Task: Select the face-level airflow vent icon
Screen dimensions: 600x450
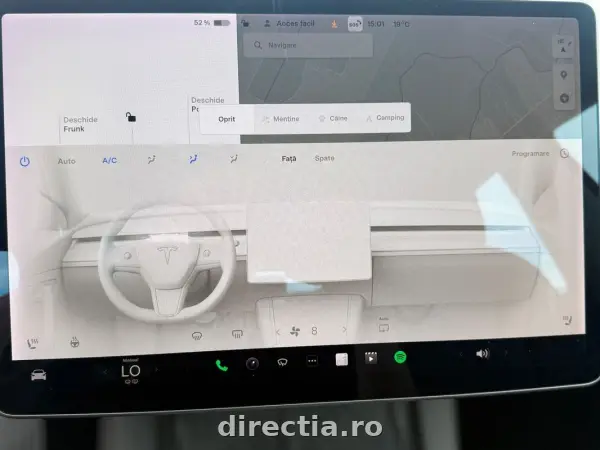Action: [193, 159]
